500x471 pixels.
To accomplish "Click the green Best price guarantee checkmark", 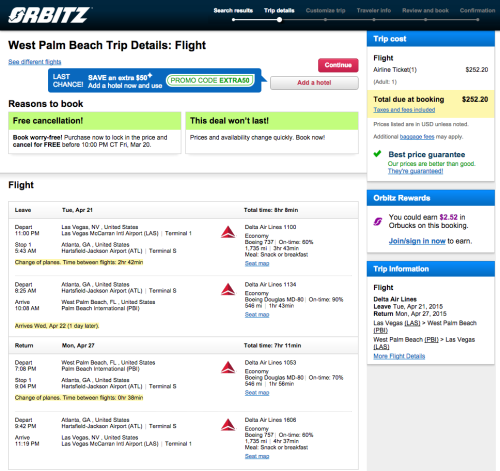I will coord(377,154).
